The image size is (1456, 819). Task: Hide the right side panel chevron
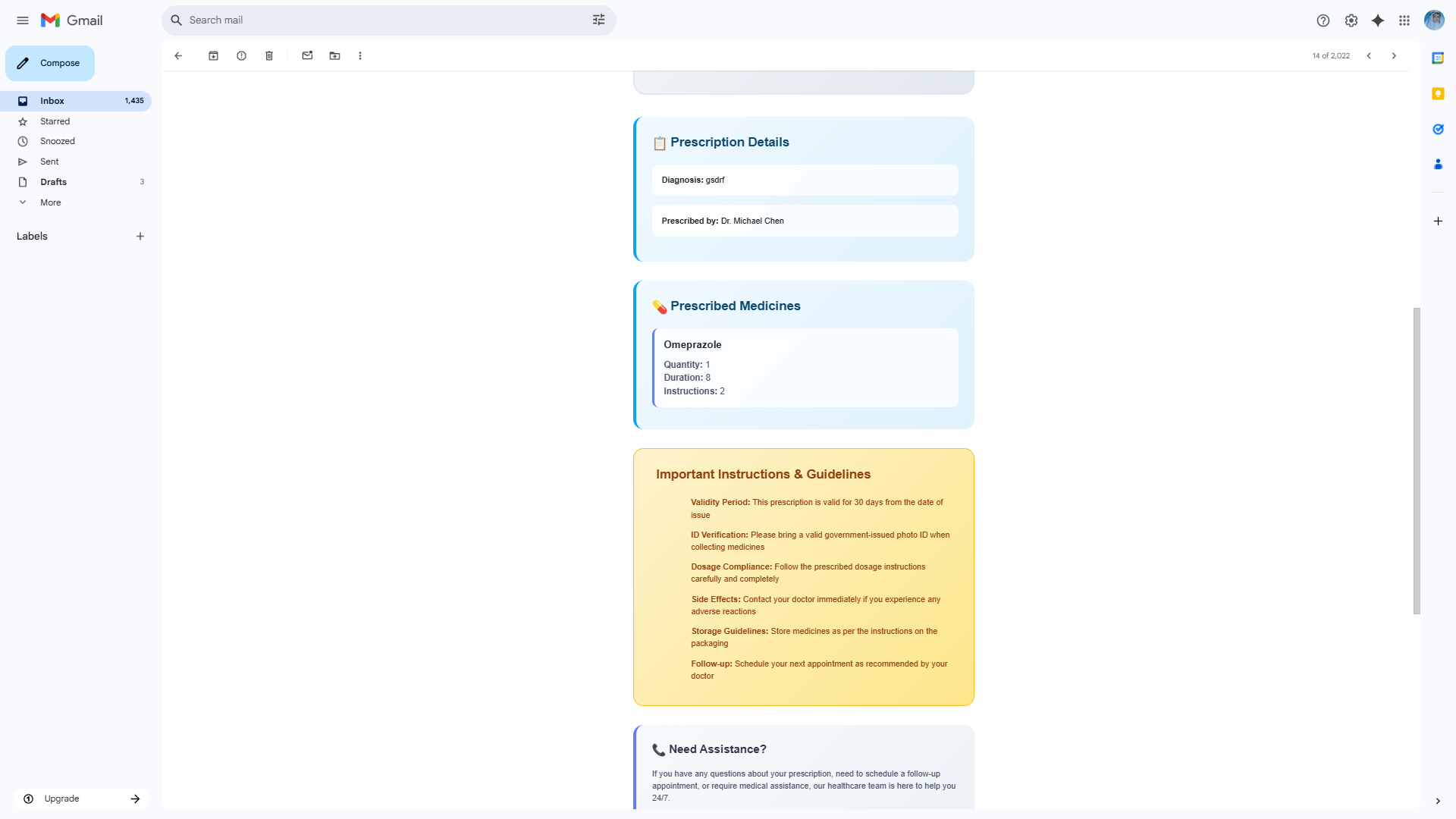[x=1437, y=801]
